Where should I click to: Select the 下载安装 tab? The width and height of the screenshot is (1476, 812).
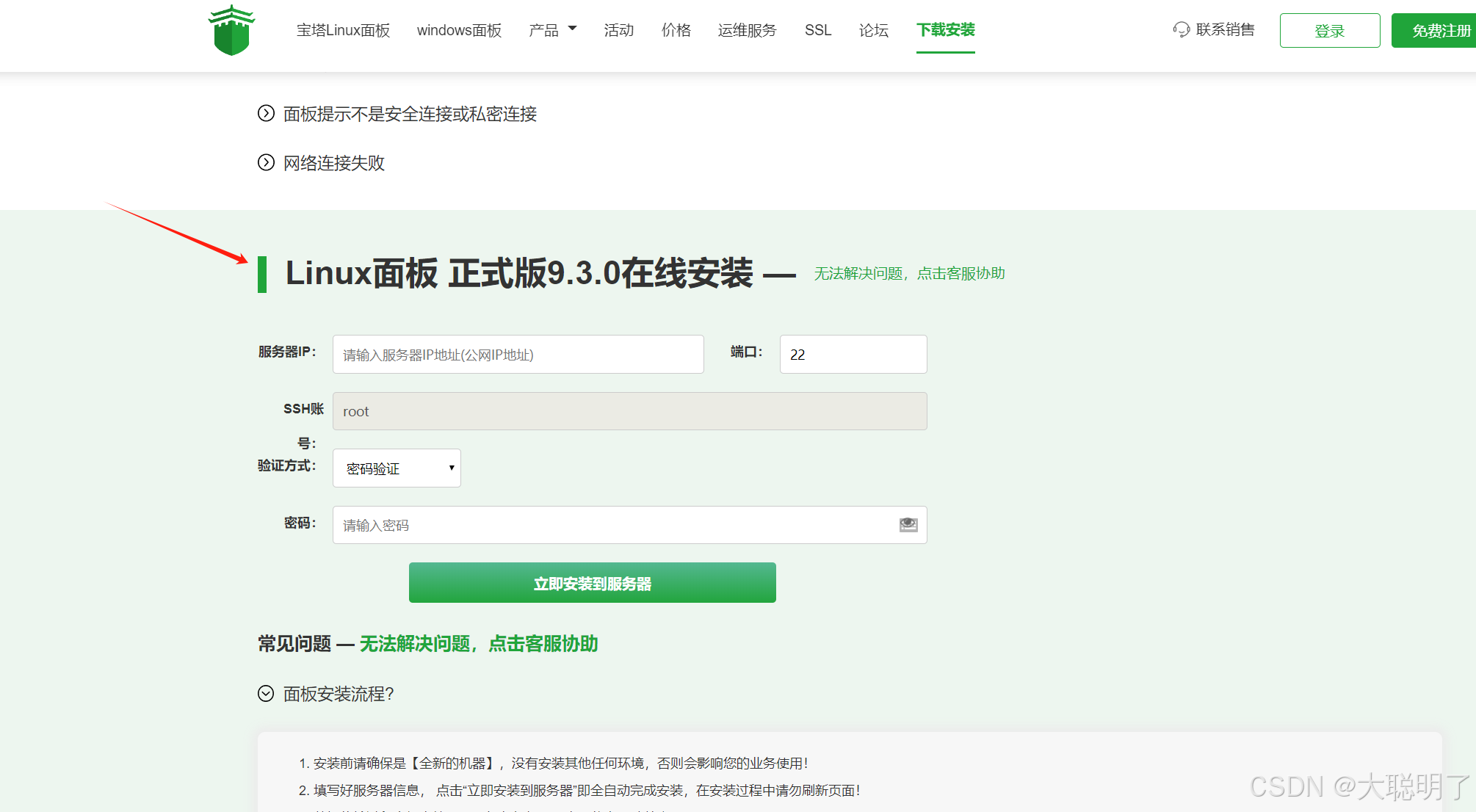pos(945,30)
